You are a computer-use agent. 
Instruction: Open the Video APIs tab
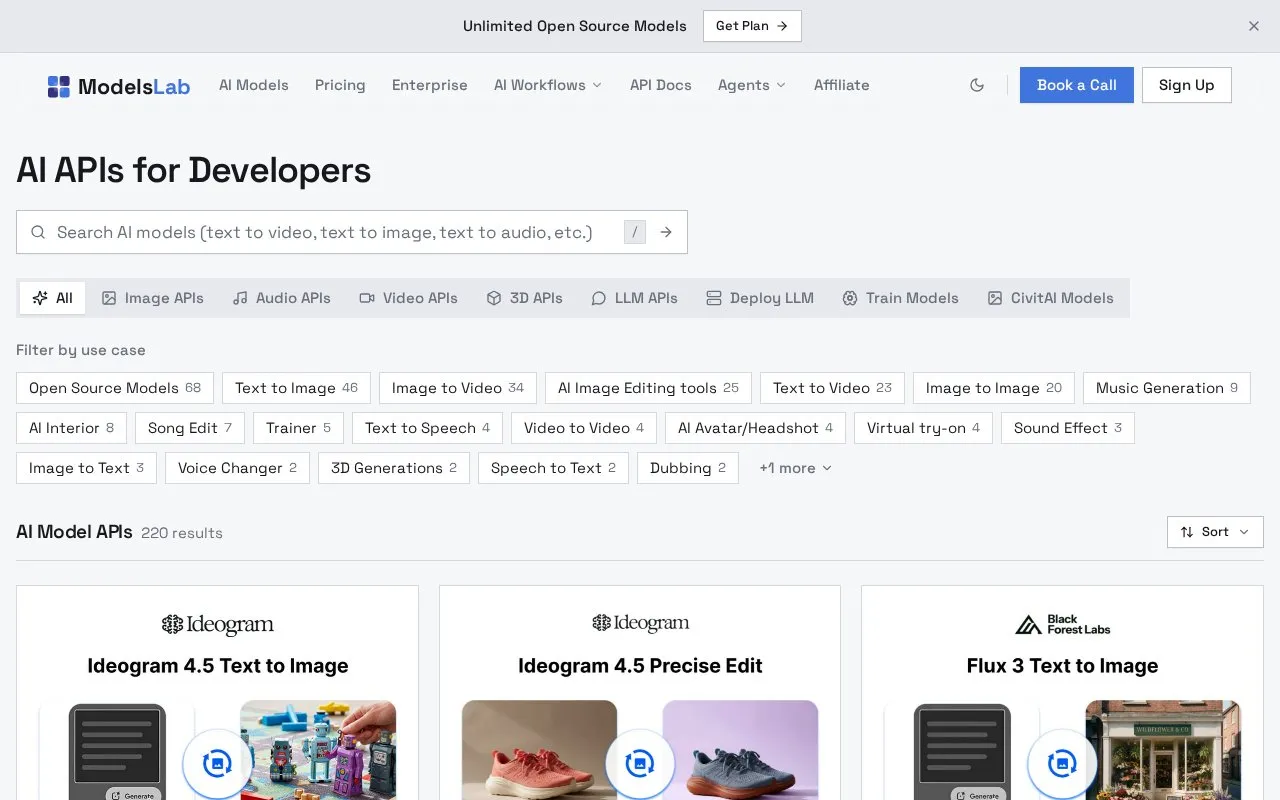(408, 298)
